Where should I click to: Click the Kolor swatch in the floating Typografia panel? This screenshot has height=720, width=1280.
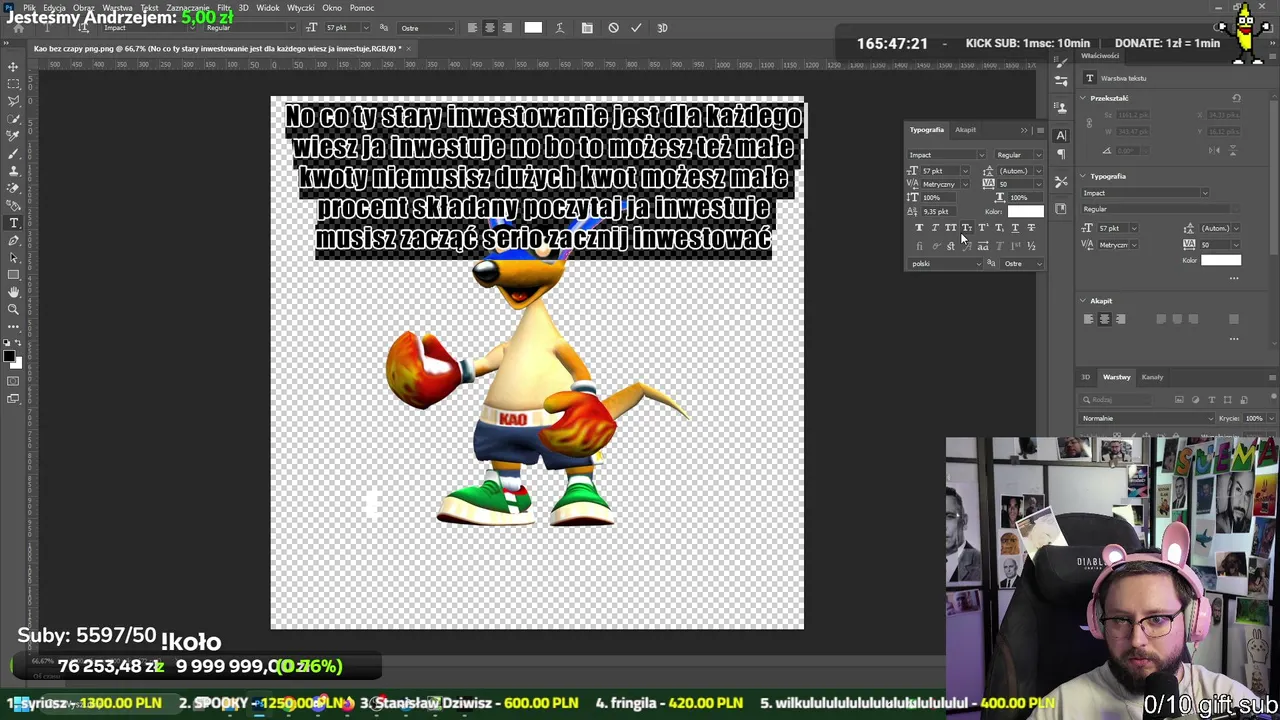(x=1025, y=212)
